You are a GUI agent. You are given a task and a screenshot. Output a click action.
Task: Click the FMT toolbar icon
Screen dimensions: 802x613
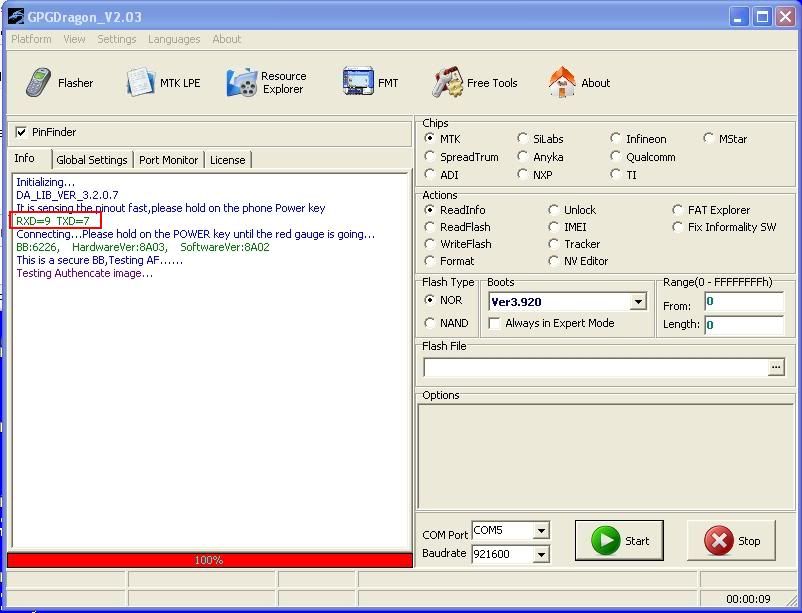coord(357,83)
